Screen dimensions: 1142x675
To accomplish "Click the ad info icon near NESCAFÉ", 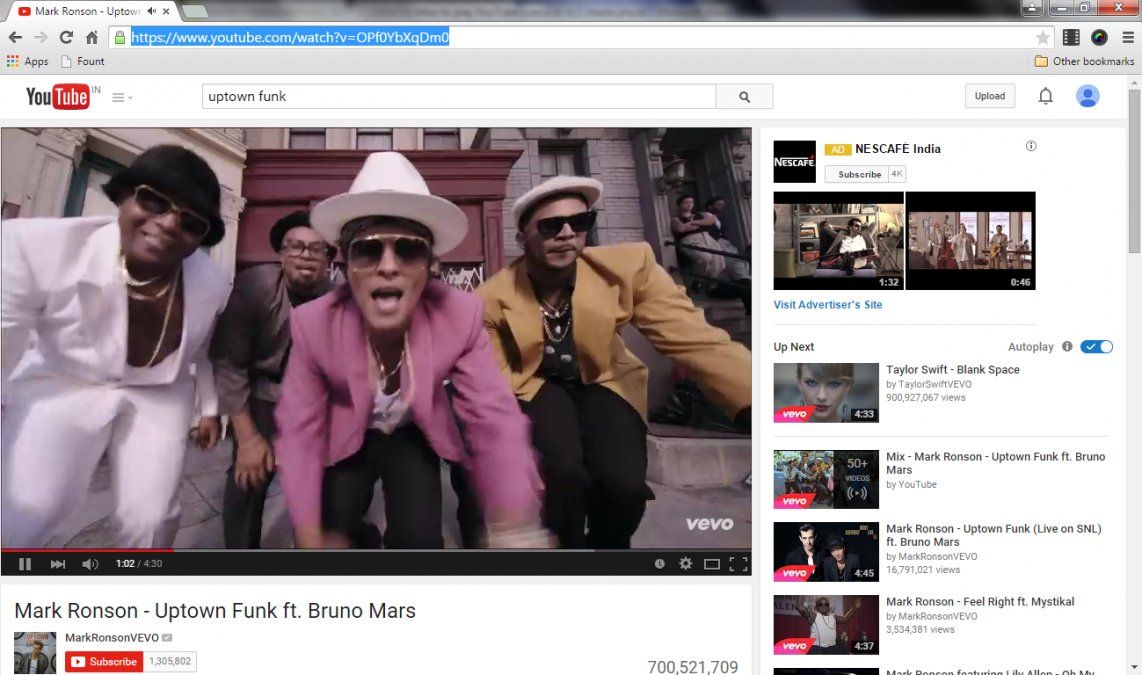I will (1030, 146).
